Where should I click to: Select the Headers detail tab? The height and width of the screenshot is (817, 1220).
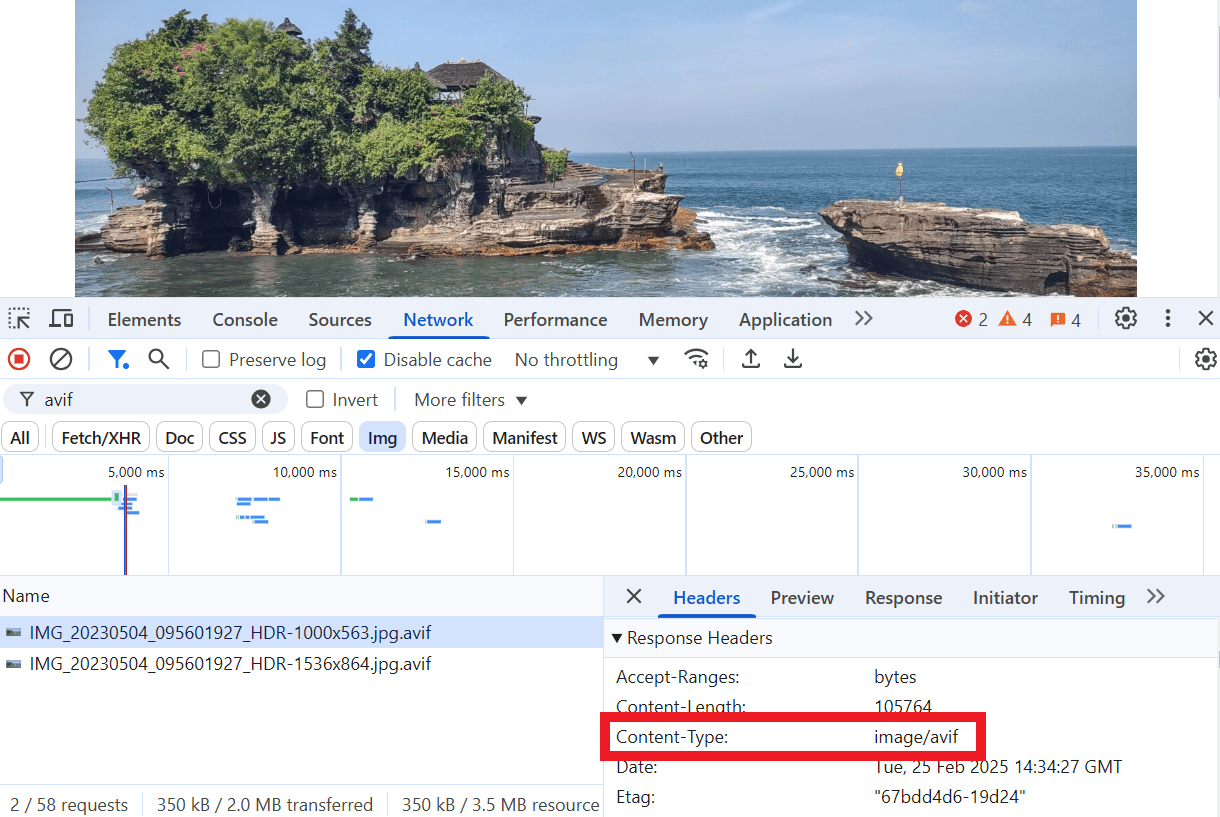(x=707, y=598)
